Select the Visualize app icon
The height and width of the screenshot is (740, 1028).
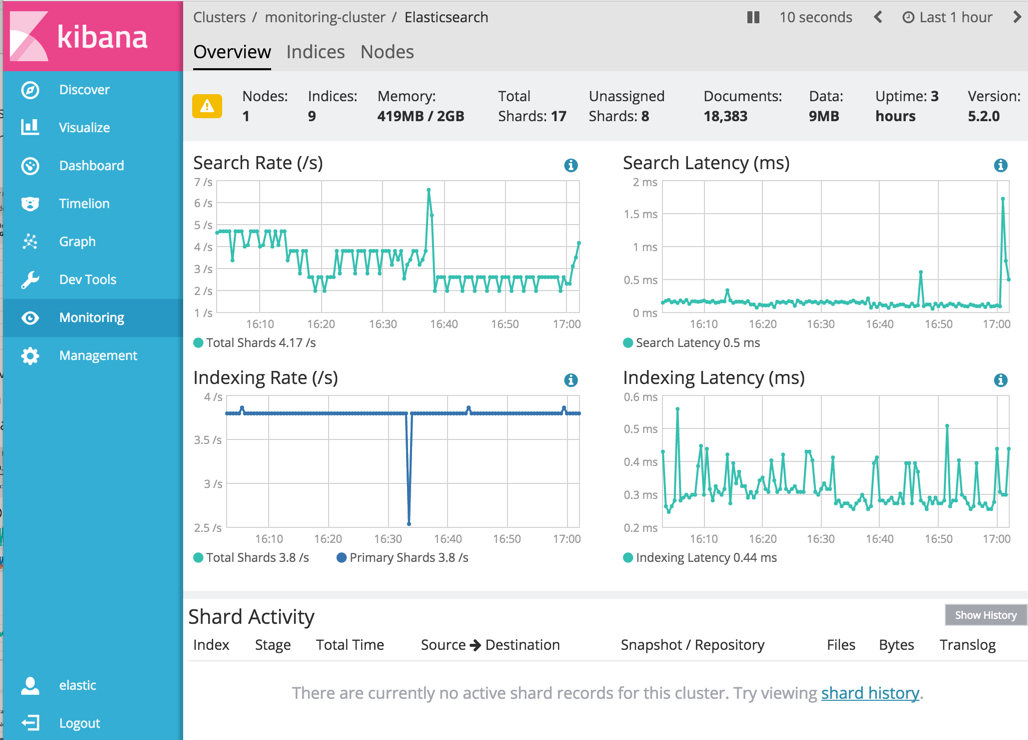pos(32,127)
